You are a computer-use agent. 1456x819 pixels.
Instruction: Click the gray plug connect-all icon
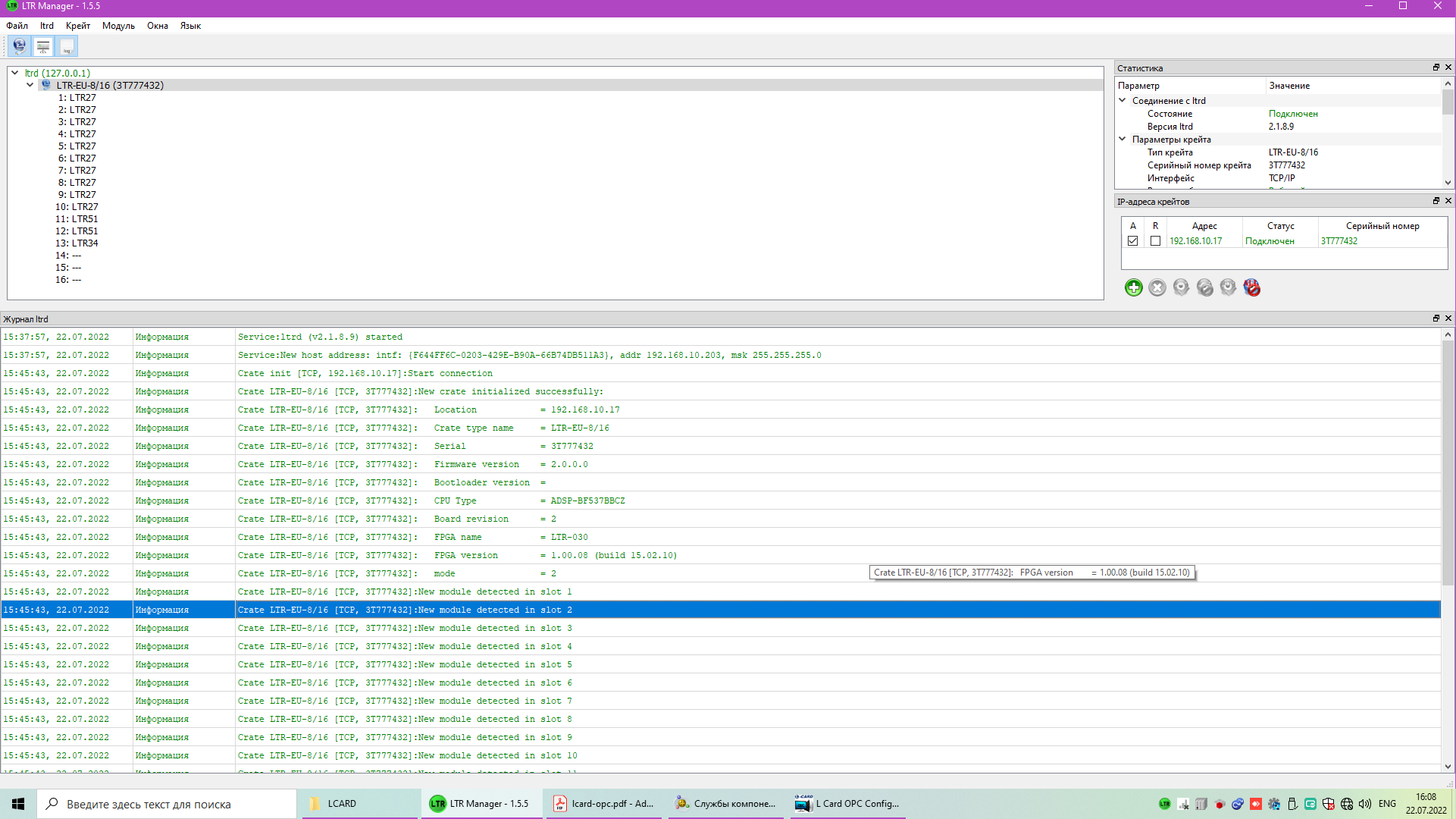(x=1228, y=287)
